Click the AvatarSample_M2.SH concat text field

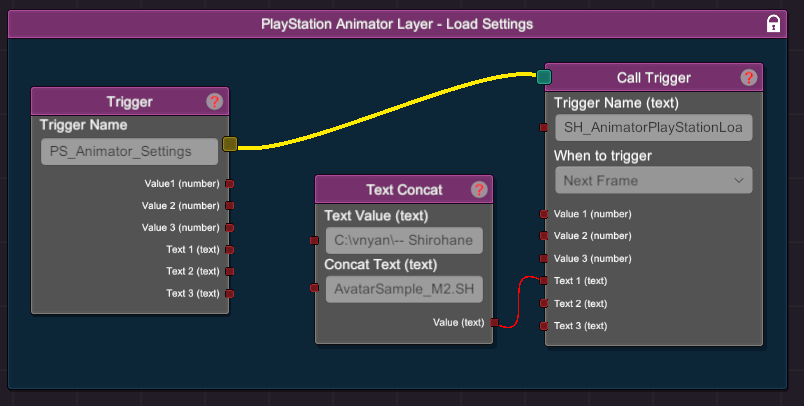pos(404,289)
